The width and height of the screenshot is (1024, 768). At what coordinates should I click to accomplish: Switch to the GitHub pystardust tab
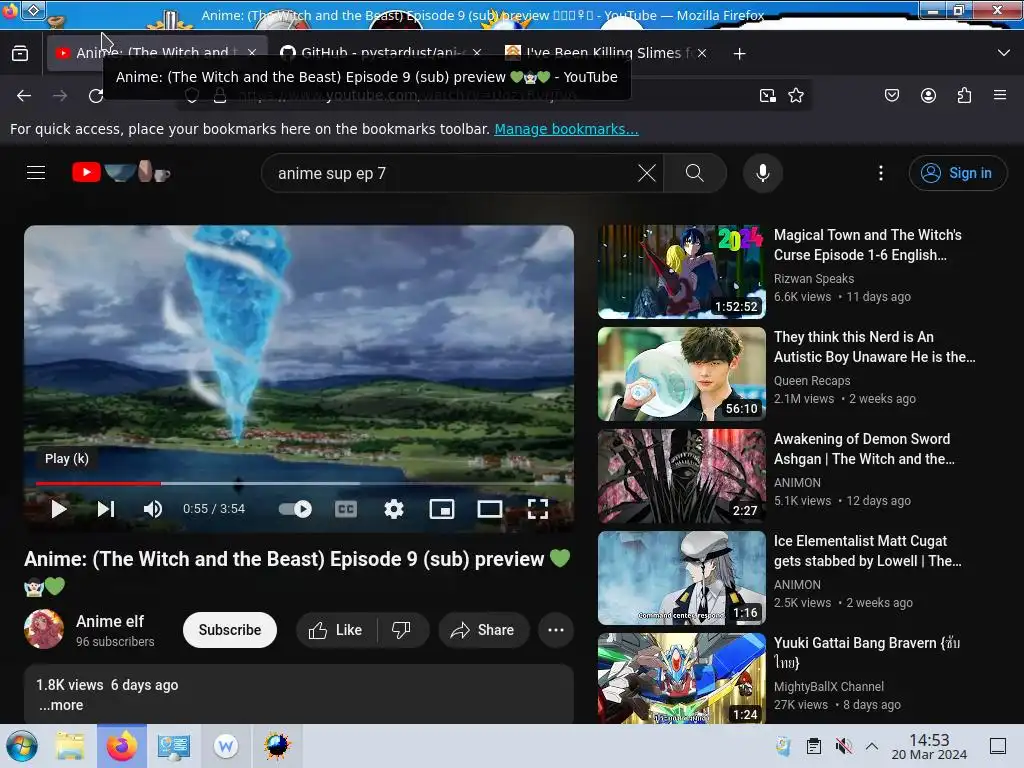(x=381, y=53)
